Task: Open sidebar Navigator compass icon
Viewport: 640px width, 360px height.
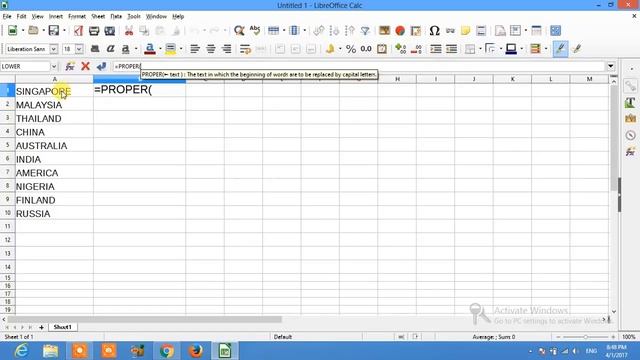Action: point(630,135)
